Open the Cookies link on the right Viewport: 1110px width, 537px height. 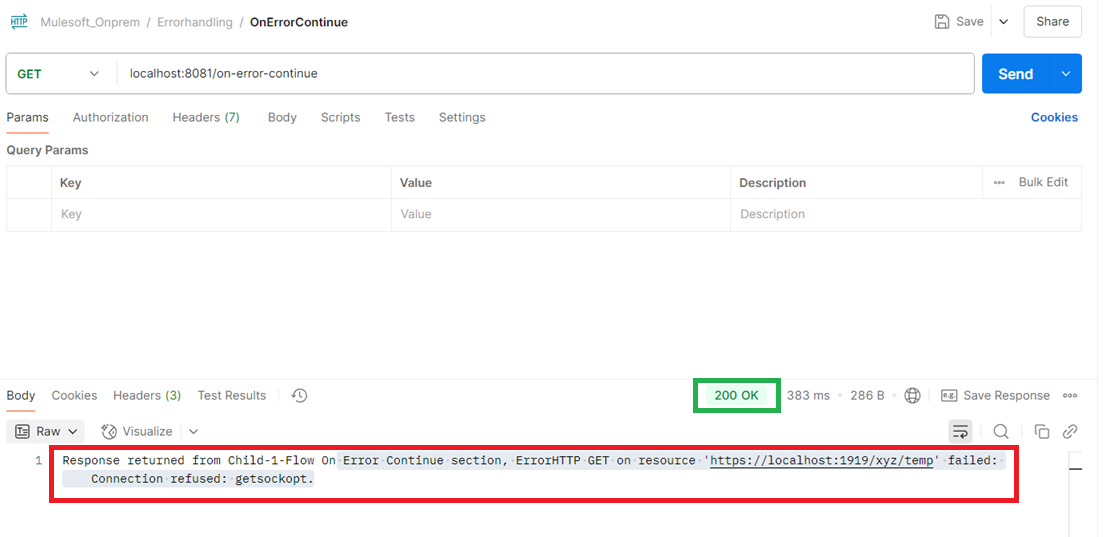[x=1054, y=117]
